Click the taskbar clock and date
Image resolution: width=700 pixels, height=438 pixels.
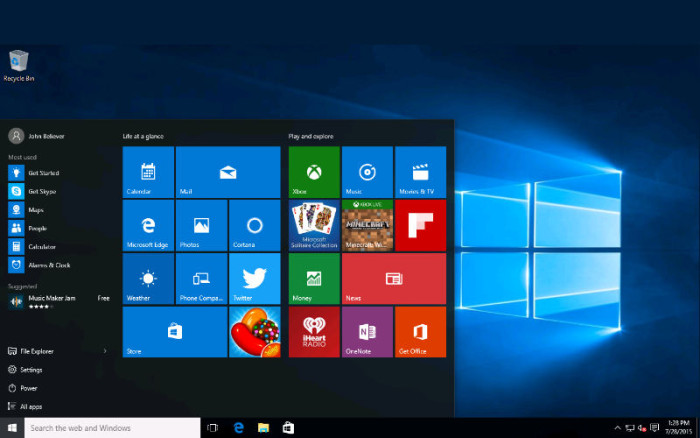tap(679, 428)
